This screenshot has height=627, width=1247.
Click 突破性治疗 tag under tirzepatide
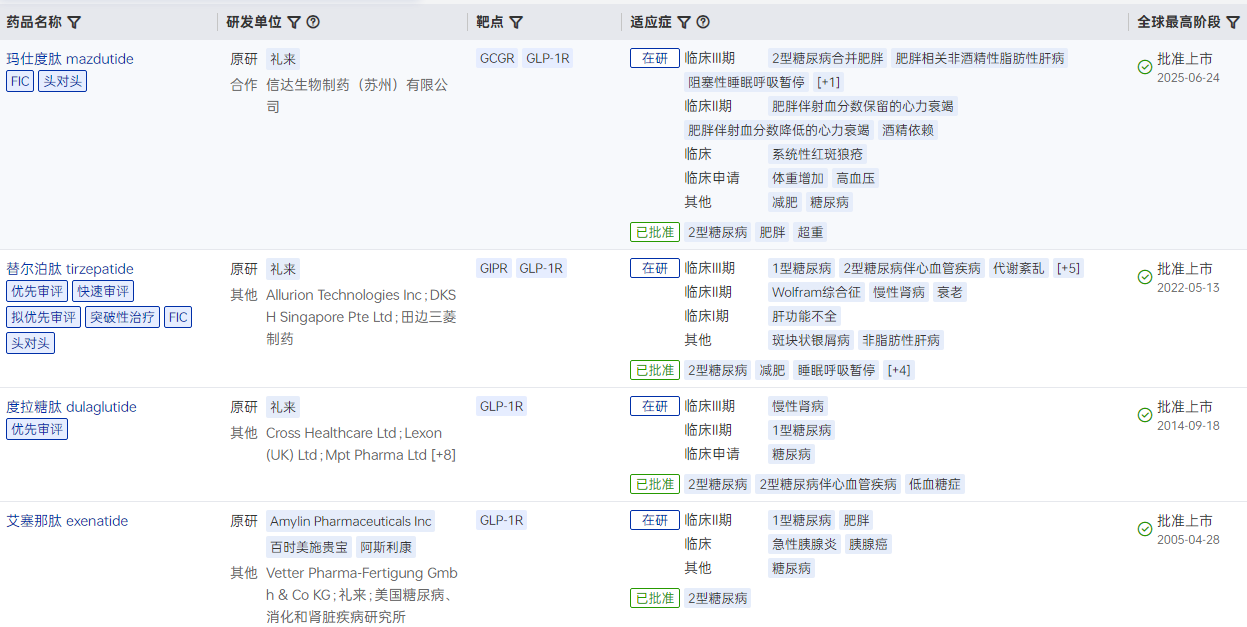pyautogui.click(x=122, y=317)
